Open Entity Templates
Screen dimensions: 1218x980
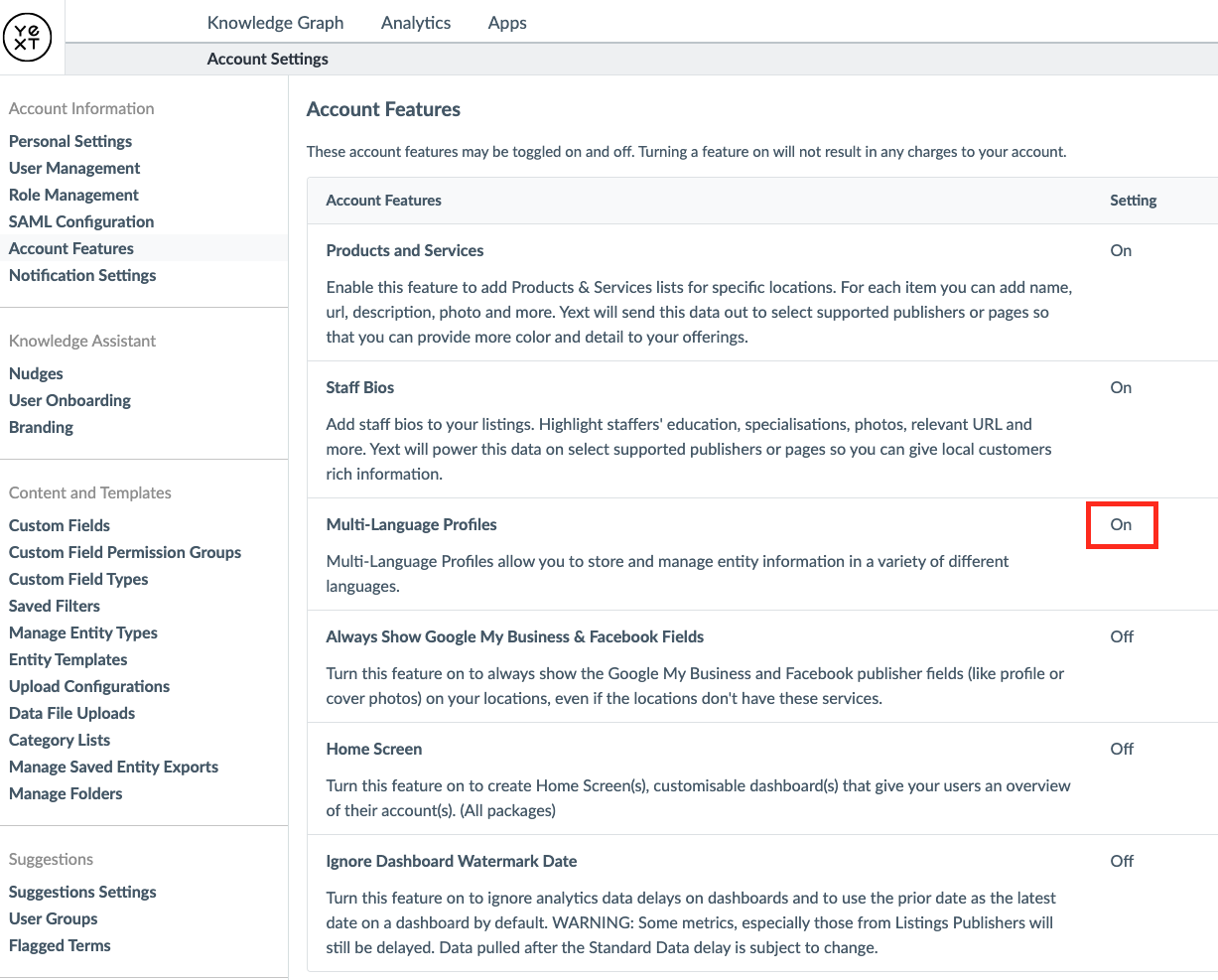click(x=68, y=659)
